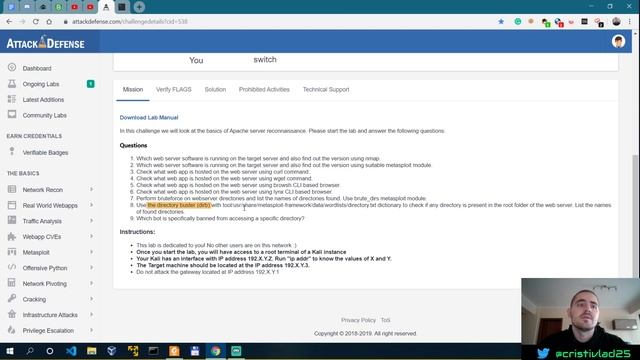
Task: Open Verifiable Badges icon
Action: [x=12, y=152]
